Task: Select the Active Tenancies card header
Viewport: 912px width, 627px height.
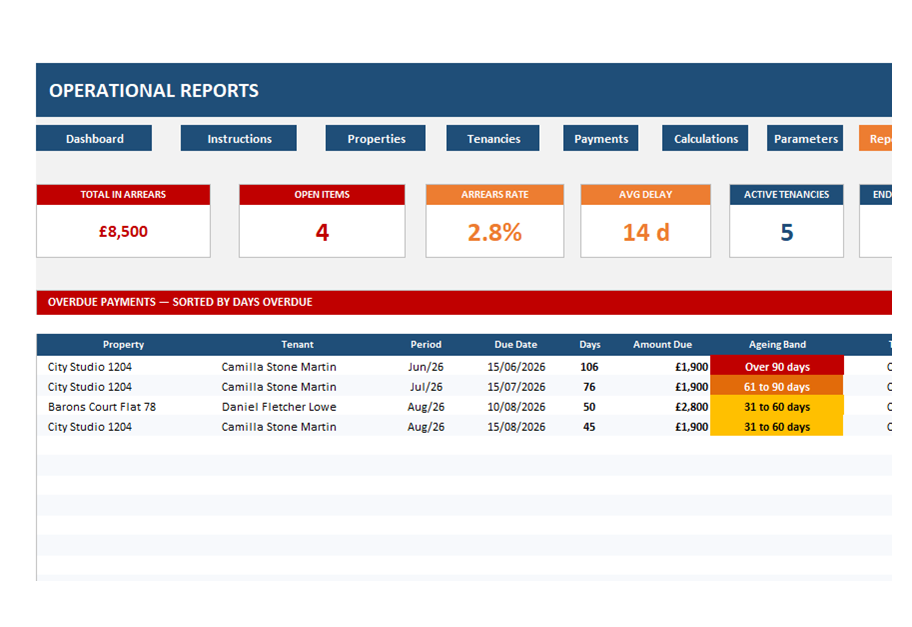Action: 786,195
